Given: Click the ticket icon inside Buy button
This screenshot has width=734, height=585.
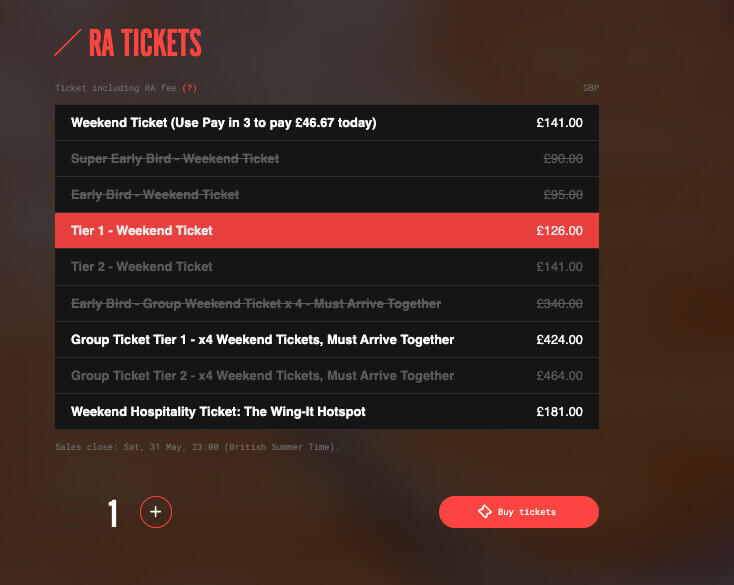Looking at the screenshot, I should (484, 512).
